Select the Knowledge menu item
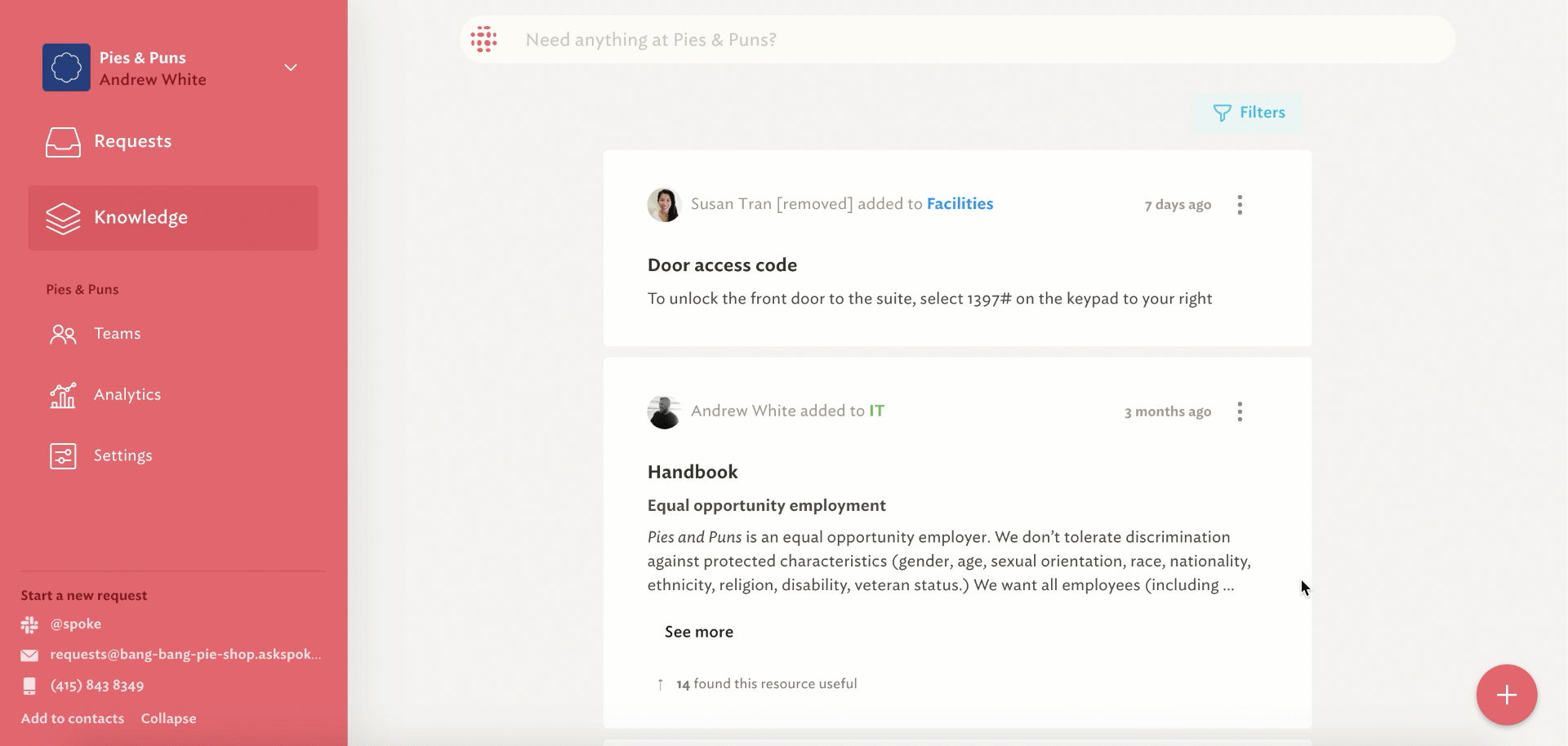This screenshot has height=746, width=1568. tap(173, 218)
